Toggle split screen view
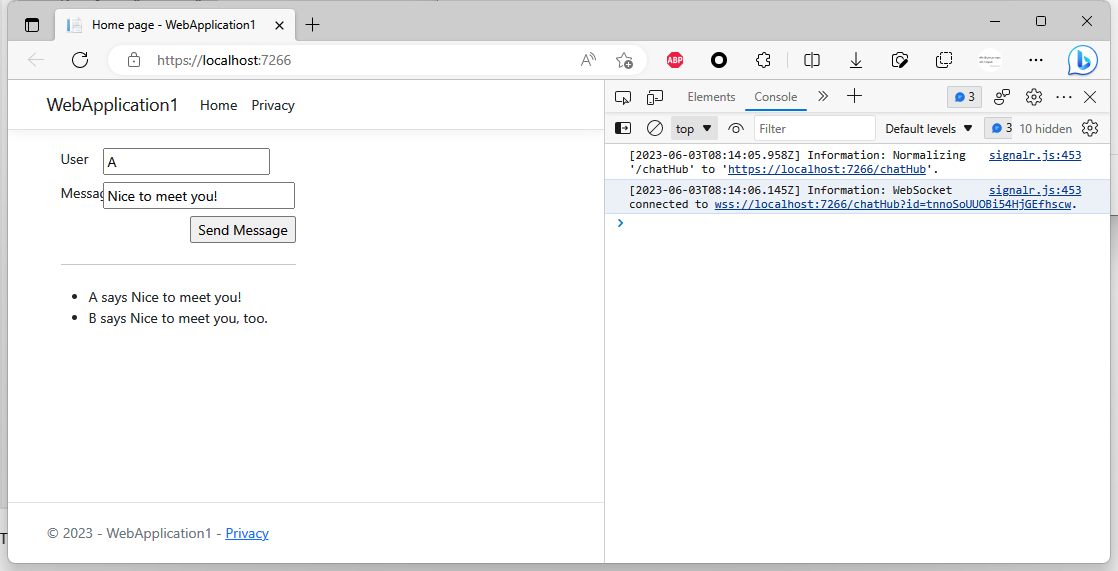Image resolution: width=1118 pixels, height=571 pixels. point(811,60)
